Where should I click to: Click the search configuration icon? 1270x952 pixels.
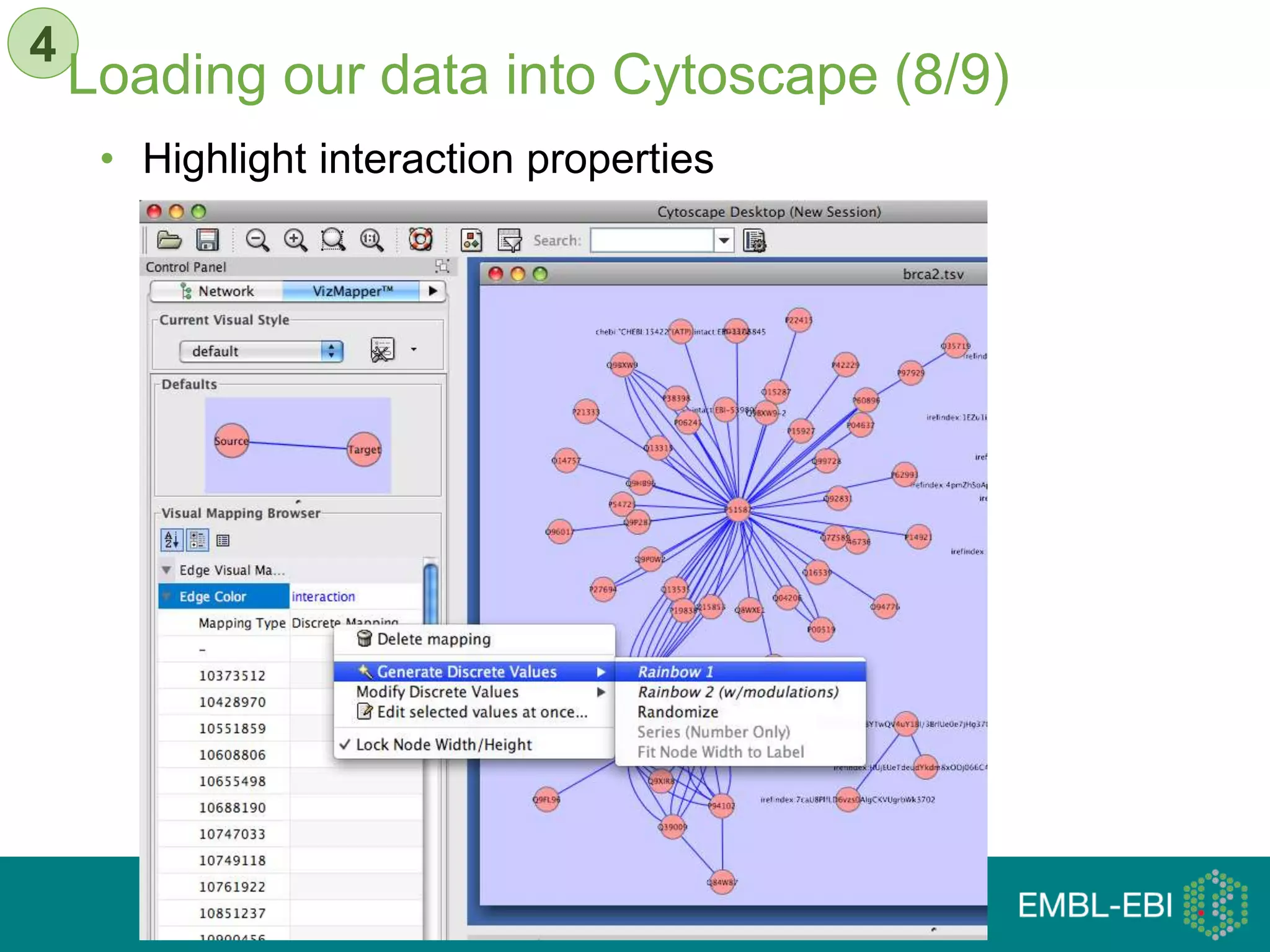pos(755,240)
